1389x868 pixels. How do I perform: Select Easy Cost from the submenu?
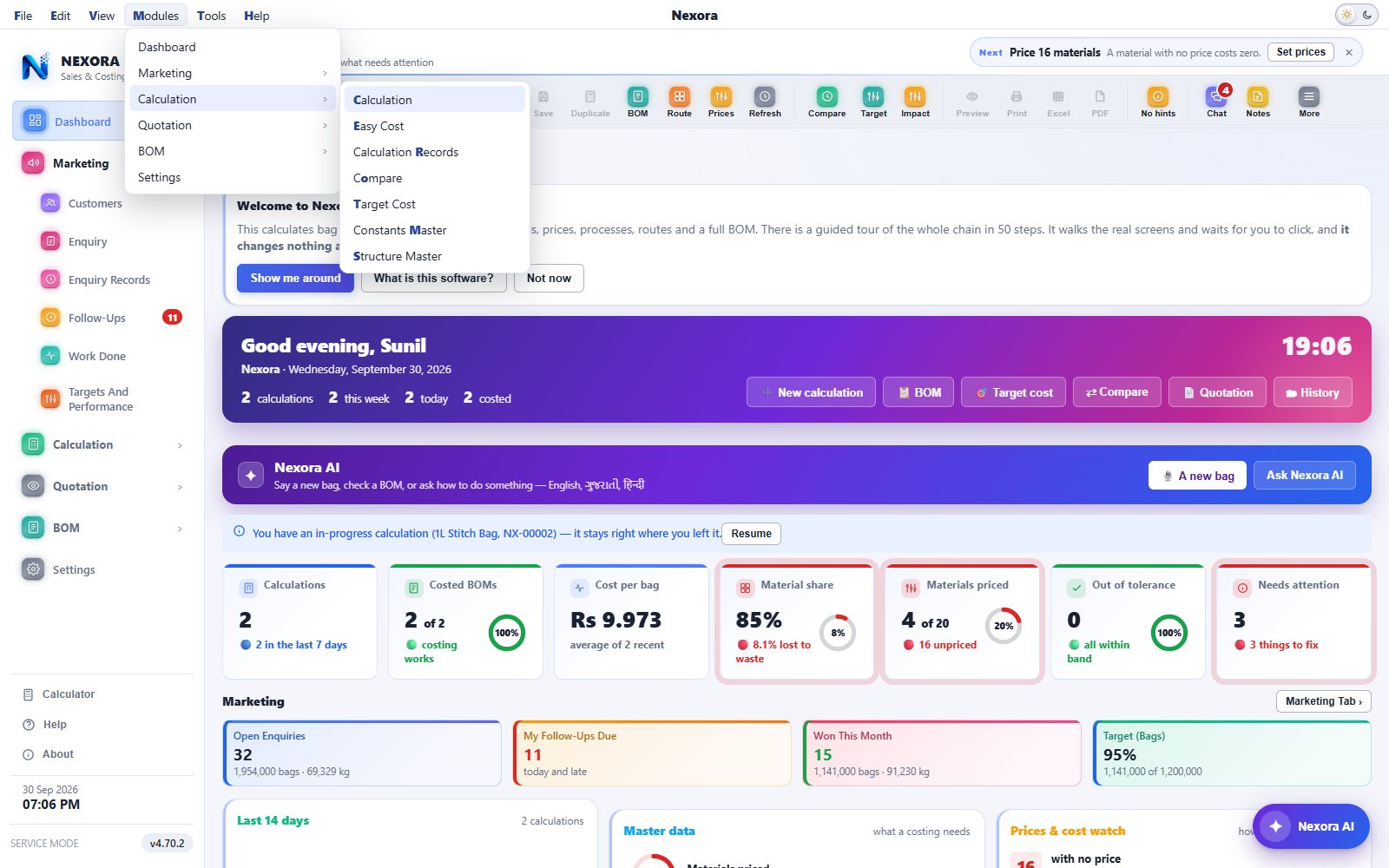coord(435,126)
